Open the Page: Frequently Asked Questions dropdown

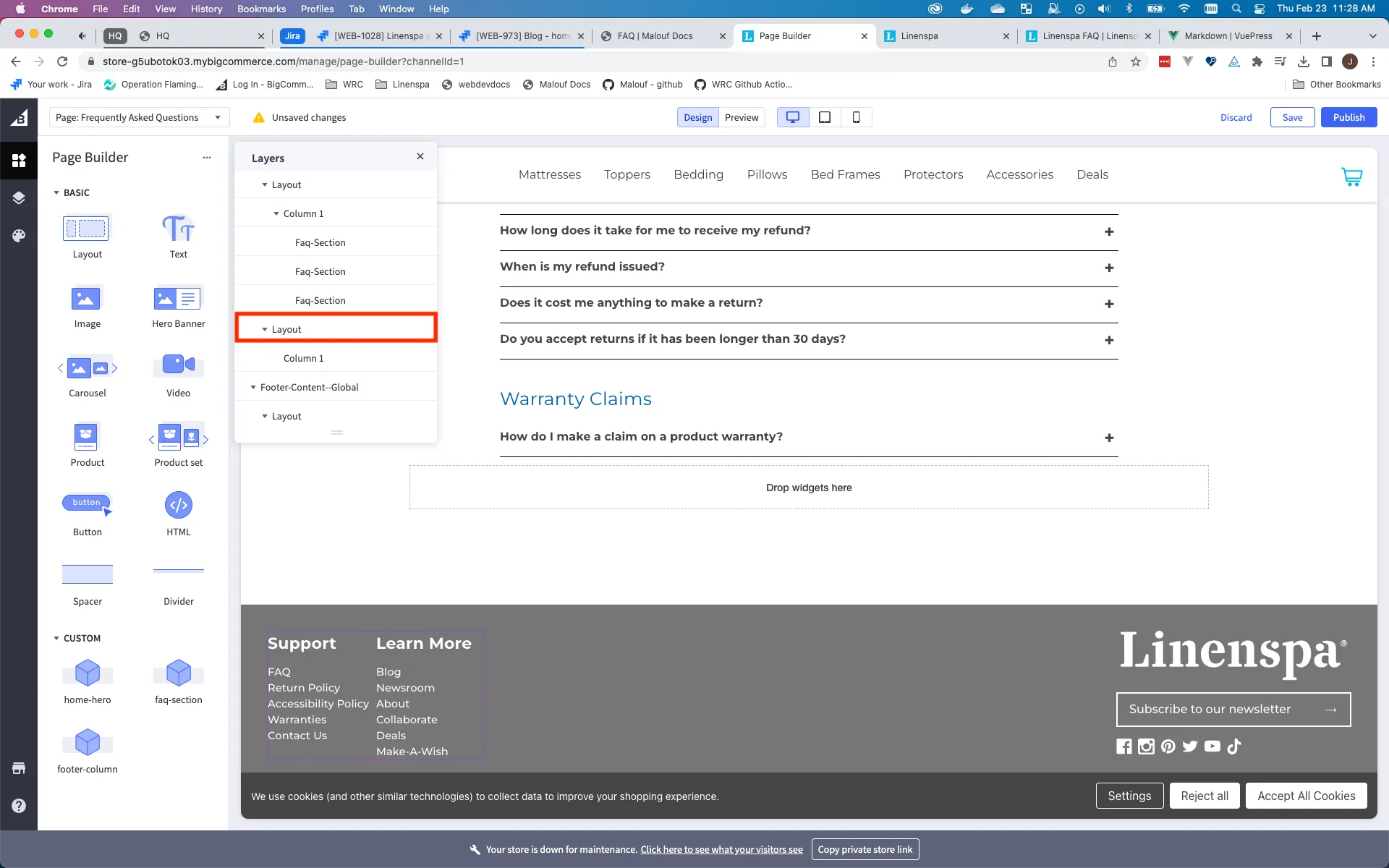tap(139, 117)
